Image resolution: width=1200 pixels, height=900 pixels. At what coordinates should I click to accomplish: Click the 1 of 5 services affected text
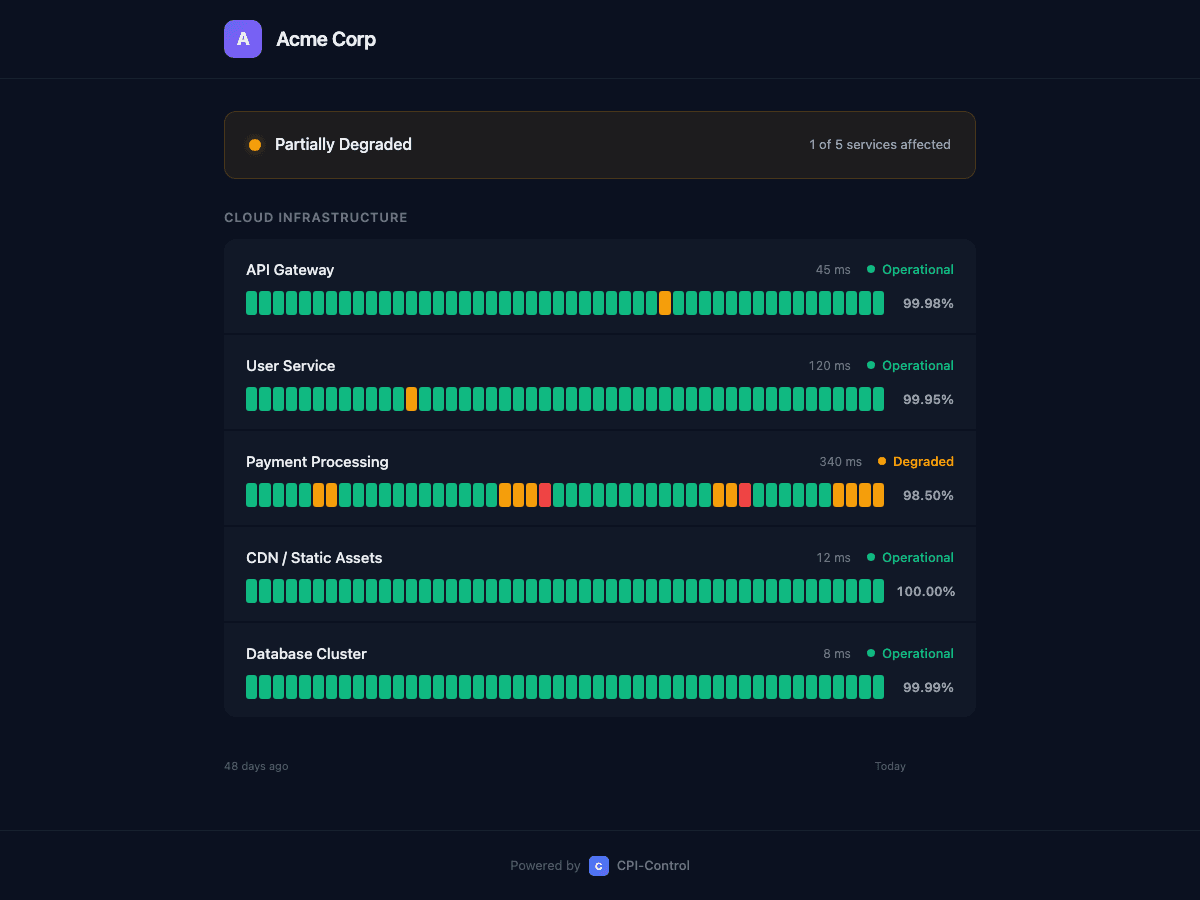(880, 144)
